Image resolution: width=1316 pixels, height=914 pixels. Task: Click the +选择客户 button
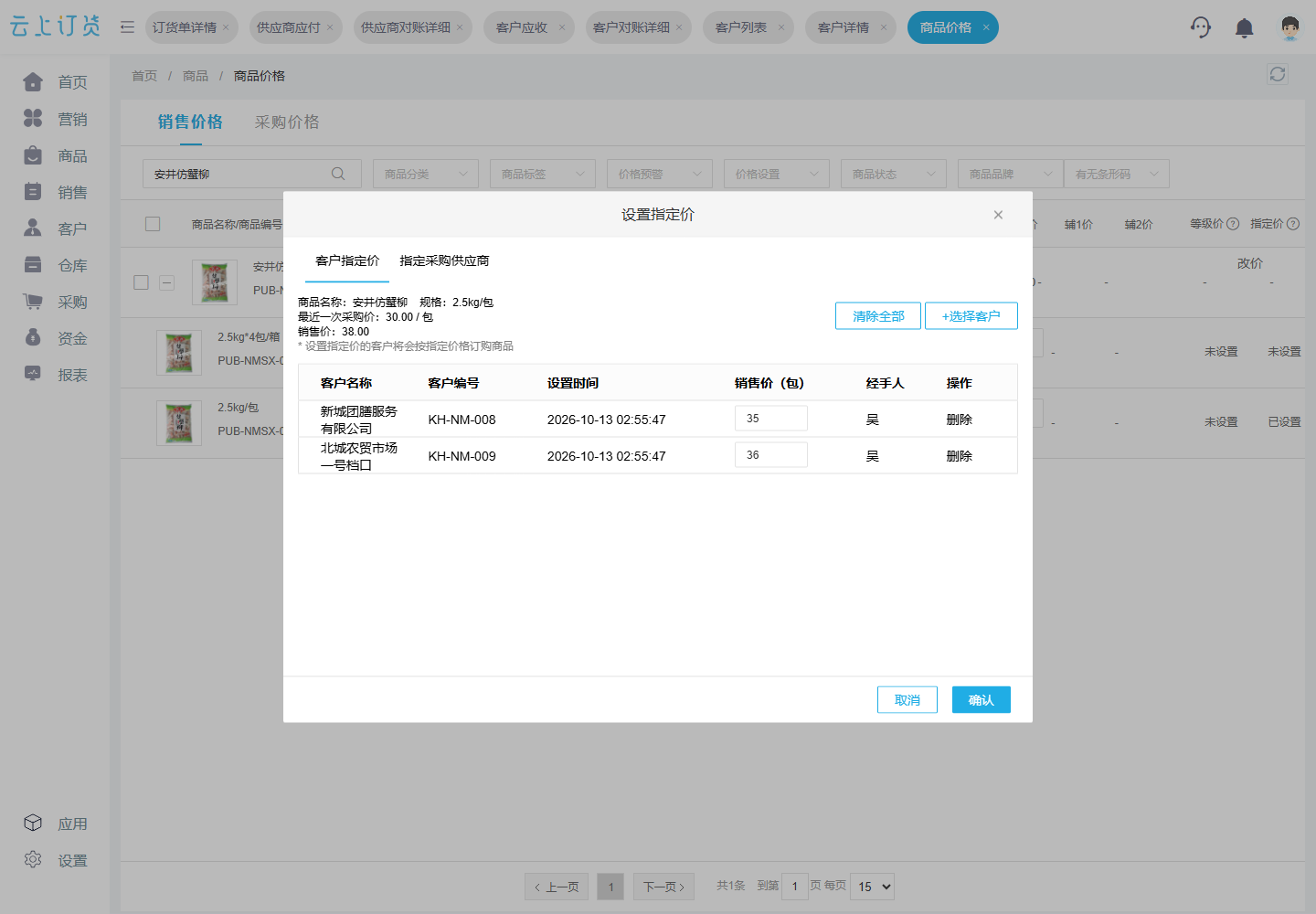point(971,315)
